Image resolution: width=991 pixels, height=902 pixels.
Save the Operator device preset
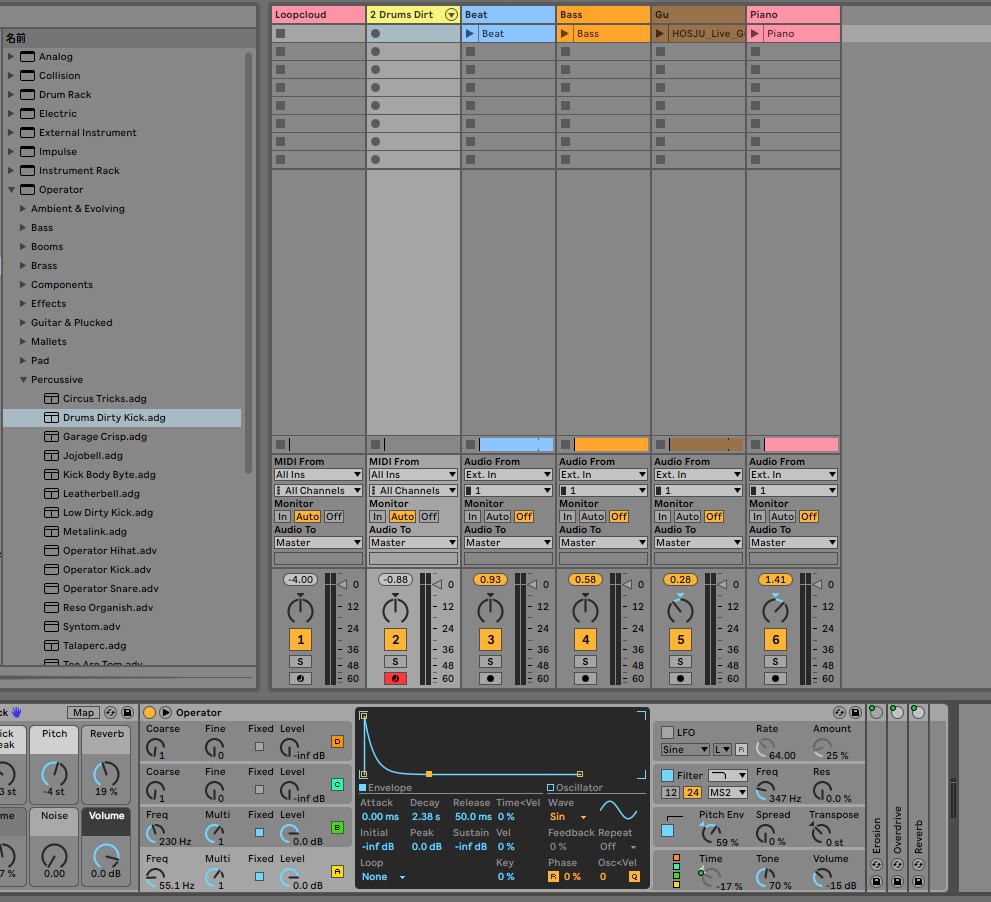(x=855, y=712)
